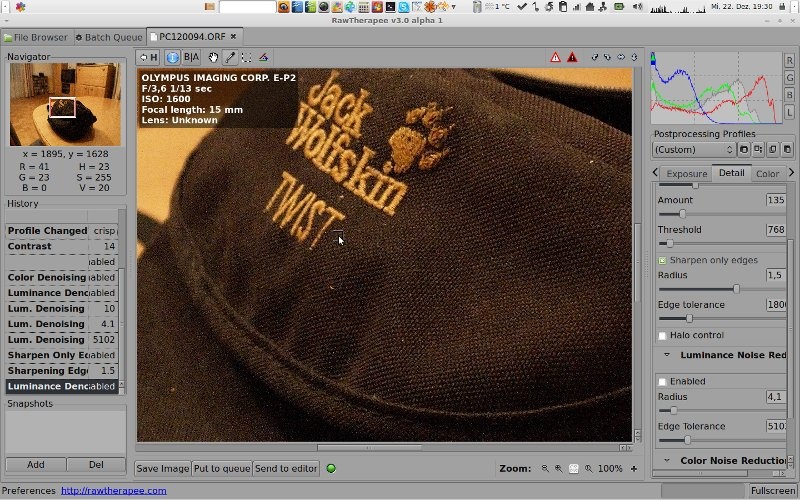Toggle the image info overlay icon

[x=172, y=58]
